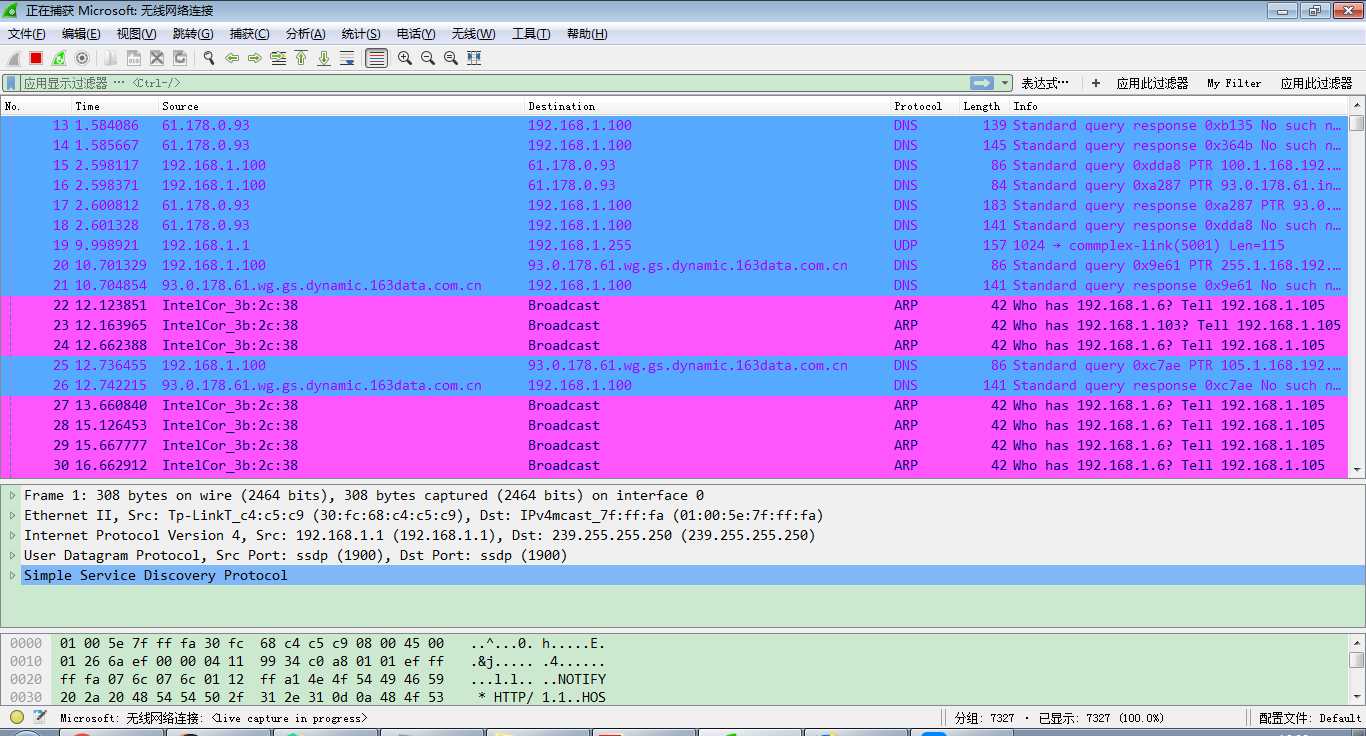Sort by the Length column header
1366x736 pixels.
click(984, 106)
